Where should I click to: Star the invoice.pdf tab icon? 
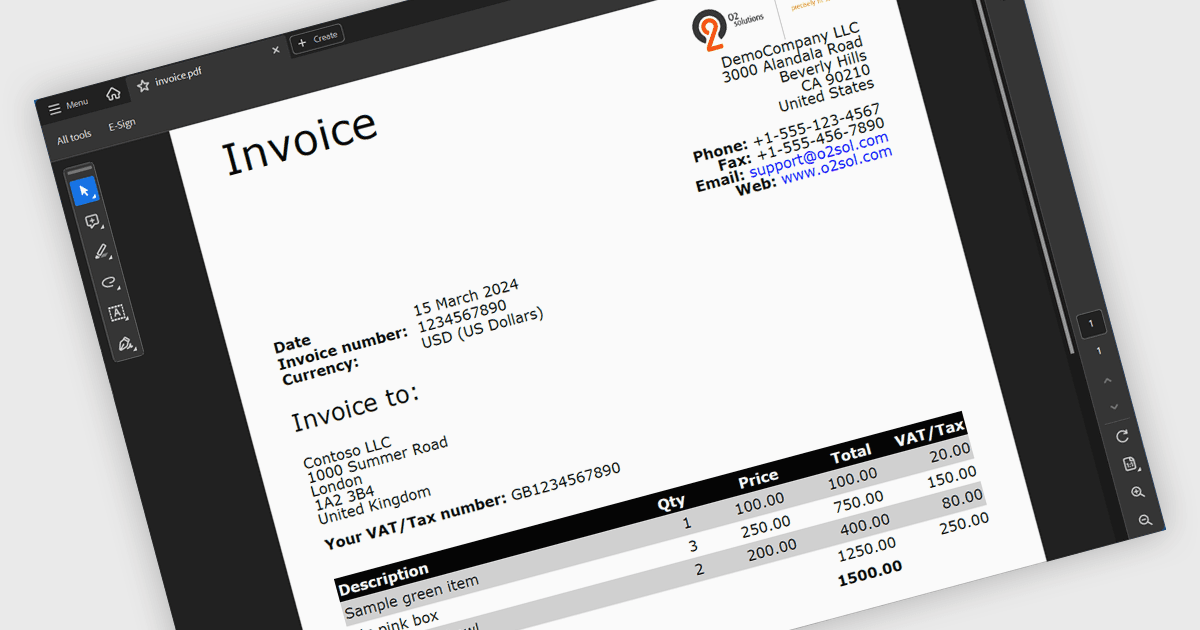[x=143, y=87]
